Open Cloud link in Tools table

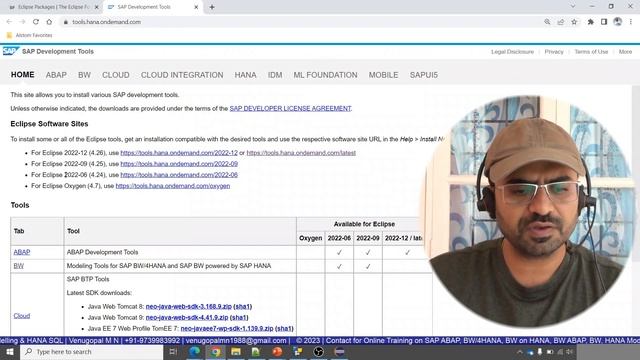click(22, 316)
